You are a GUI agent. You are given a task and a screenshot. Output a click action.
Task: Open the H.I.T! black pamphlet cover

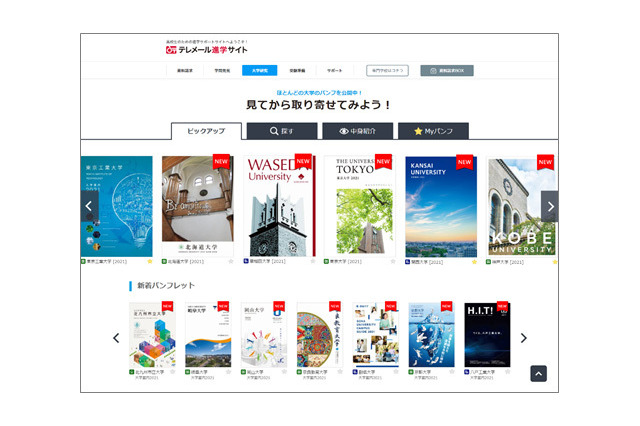pyautogui.click(x=487, y=335)
